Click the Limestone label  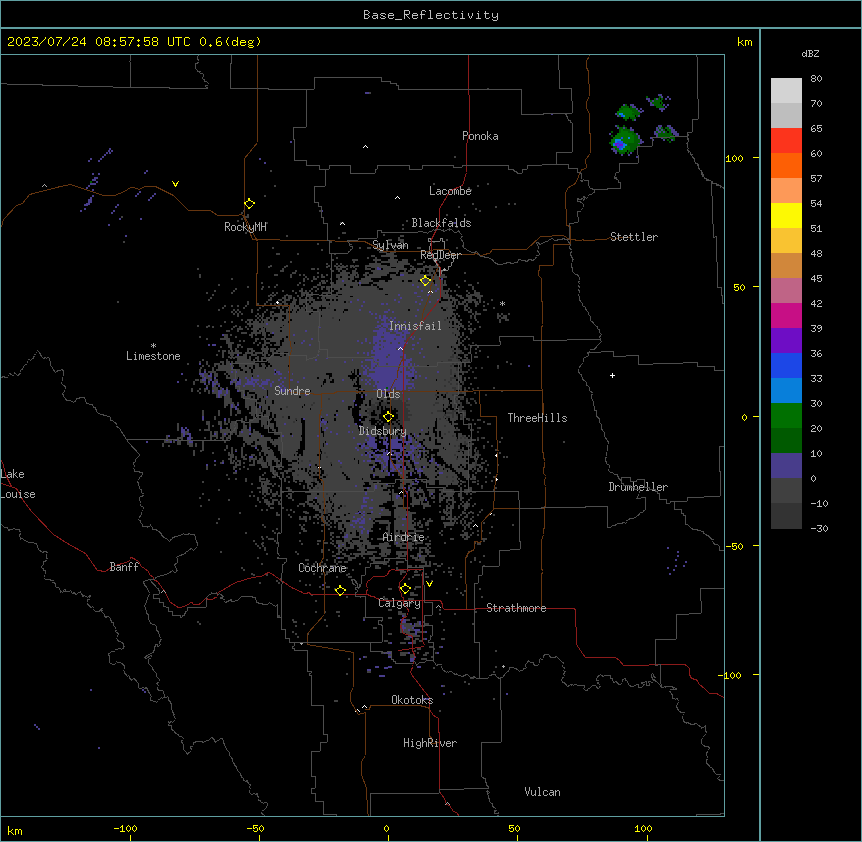[153, 356]
